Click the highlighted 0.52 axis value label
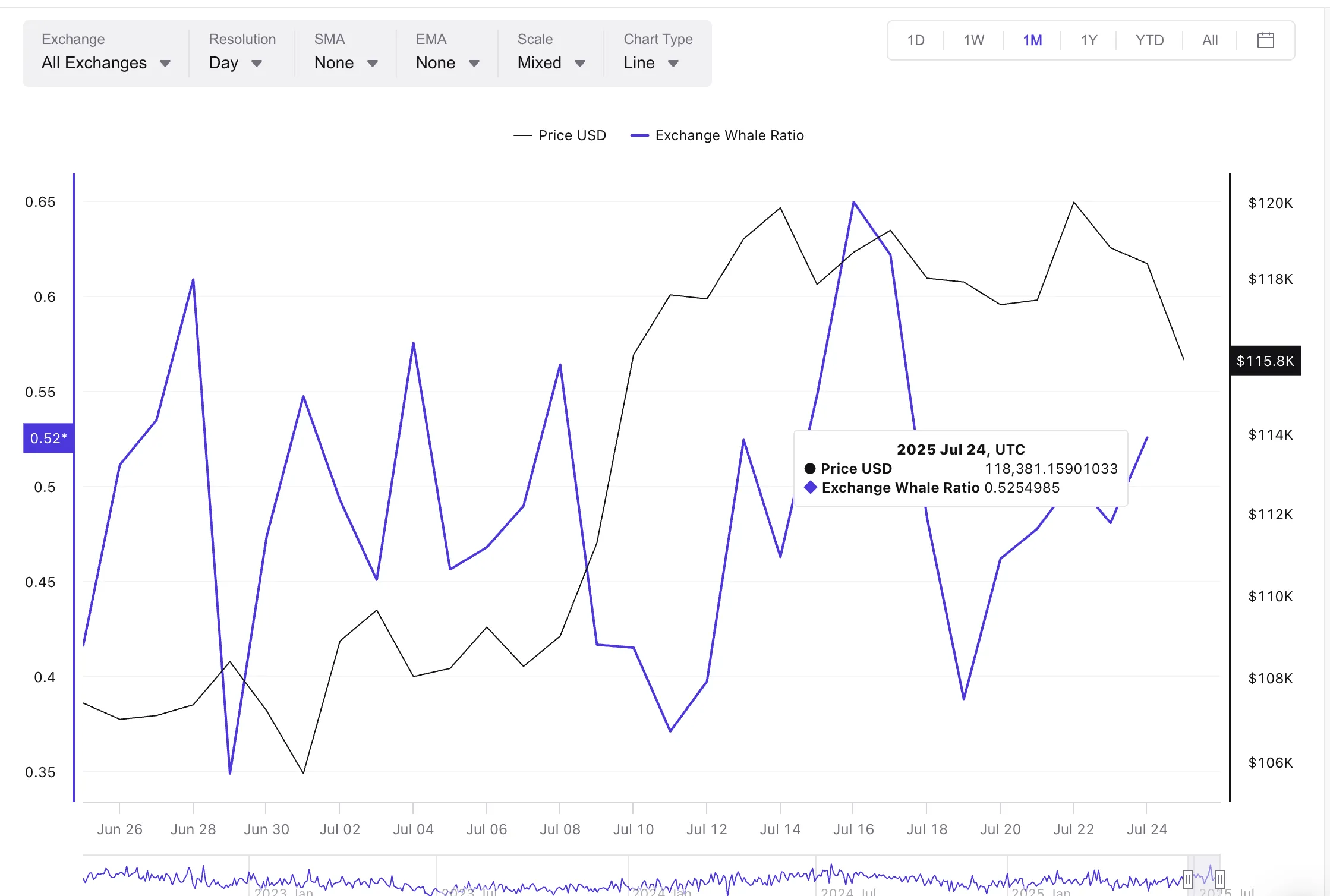Image resolution: width=1330 pixels, height=896 pixels. click(48, 438)
